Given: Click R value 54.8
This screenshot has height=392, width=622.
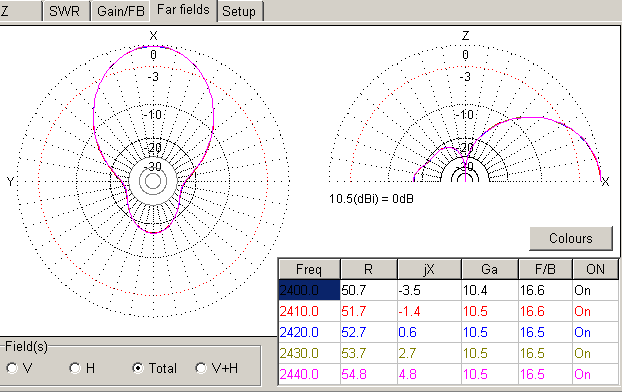Looking at the screenshot, I should tap(369, 374).
